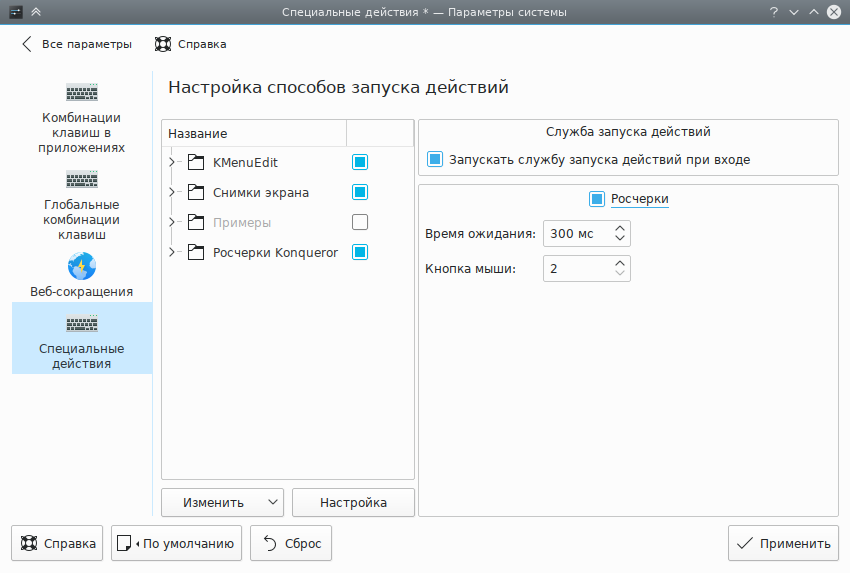Select Комбинации клавиш в приложениях keyboard icon
Screen dimensions: 850x573
click(82, 93)
